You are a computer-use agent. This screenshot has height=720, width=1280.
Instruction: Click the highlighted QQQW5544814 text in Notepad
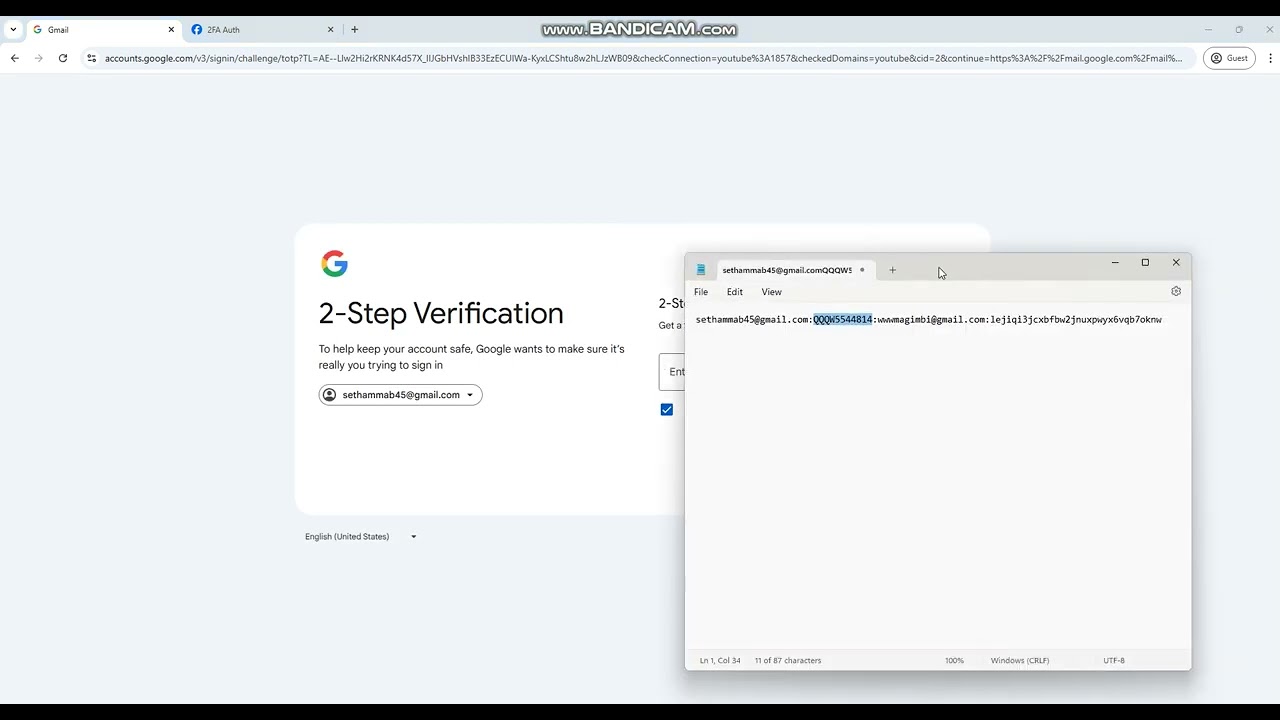[843, 320]
